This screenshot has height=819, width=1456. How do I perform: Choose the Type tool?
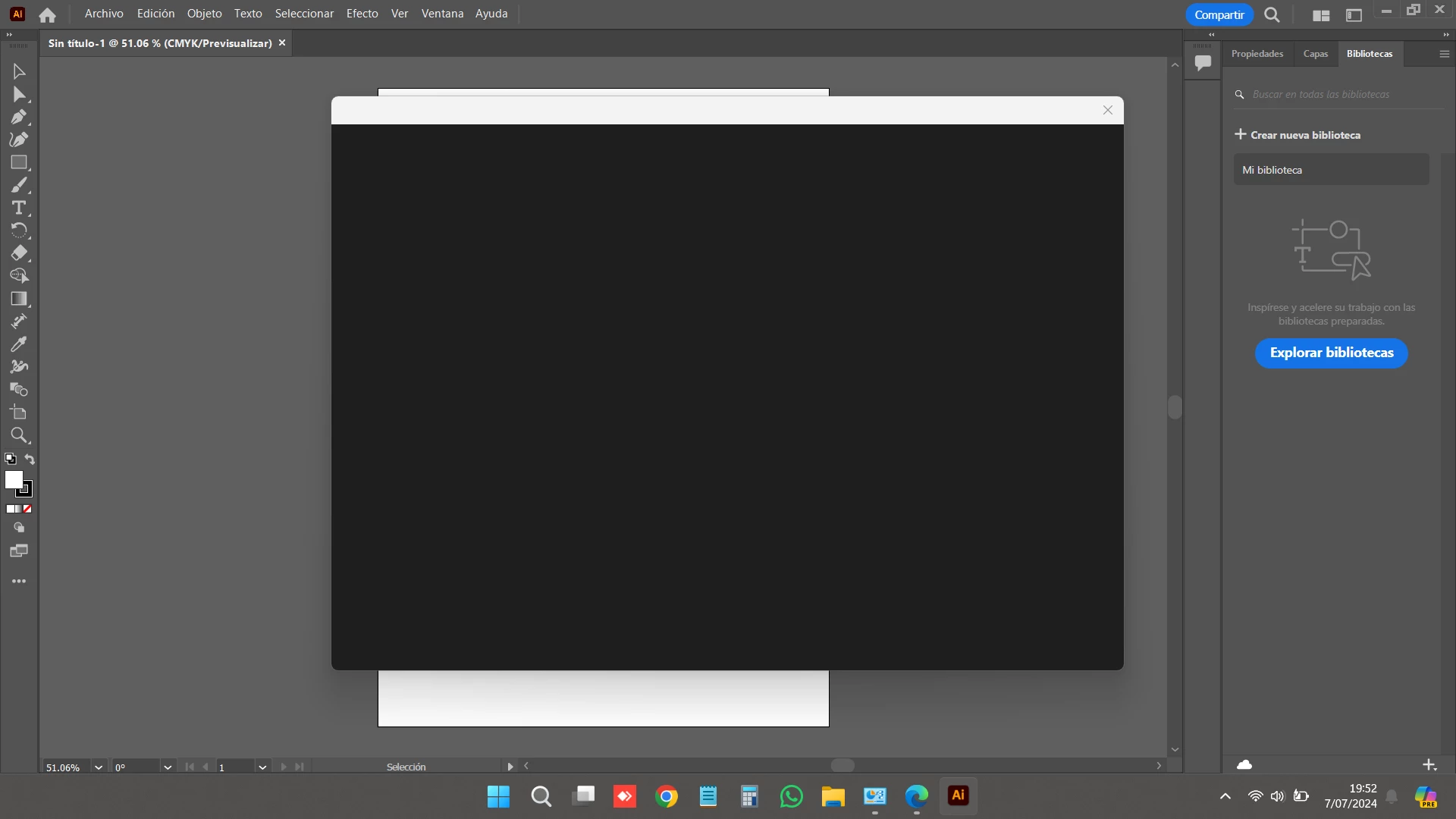18,208
